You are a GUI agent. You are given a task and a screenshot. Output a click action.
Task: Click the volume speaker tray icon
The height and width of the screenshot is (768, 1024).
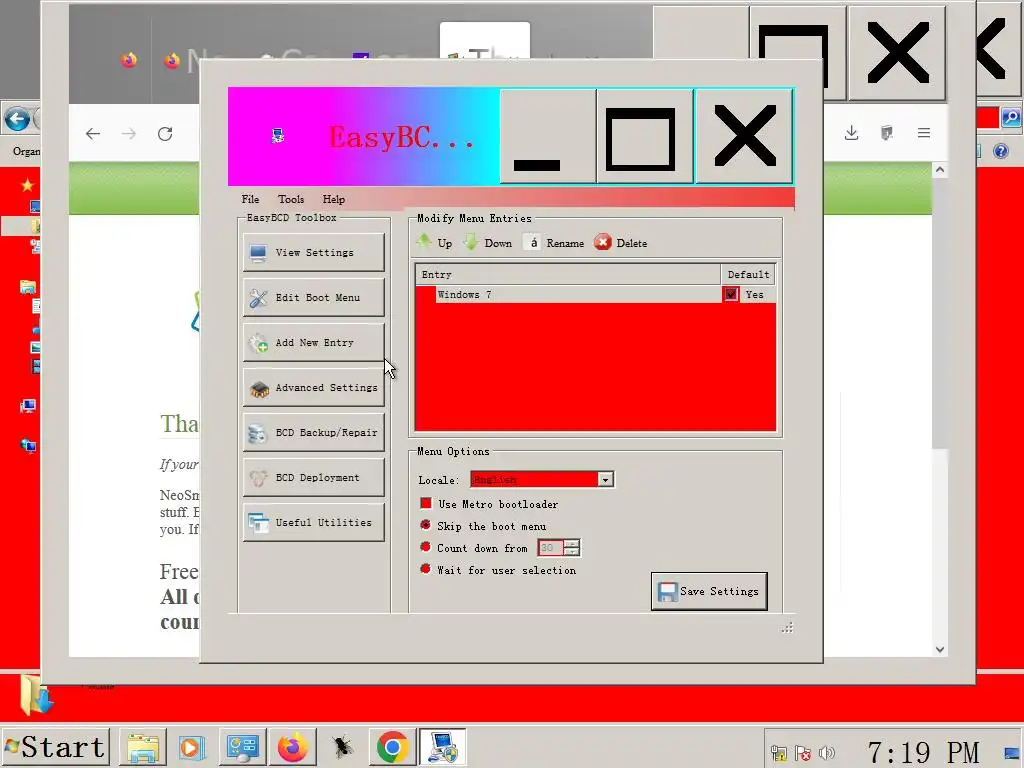tap(827, 754)
